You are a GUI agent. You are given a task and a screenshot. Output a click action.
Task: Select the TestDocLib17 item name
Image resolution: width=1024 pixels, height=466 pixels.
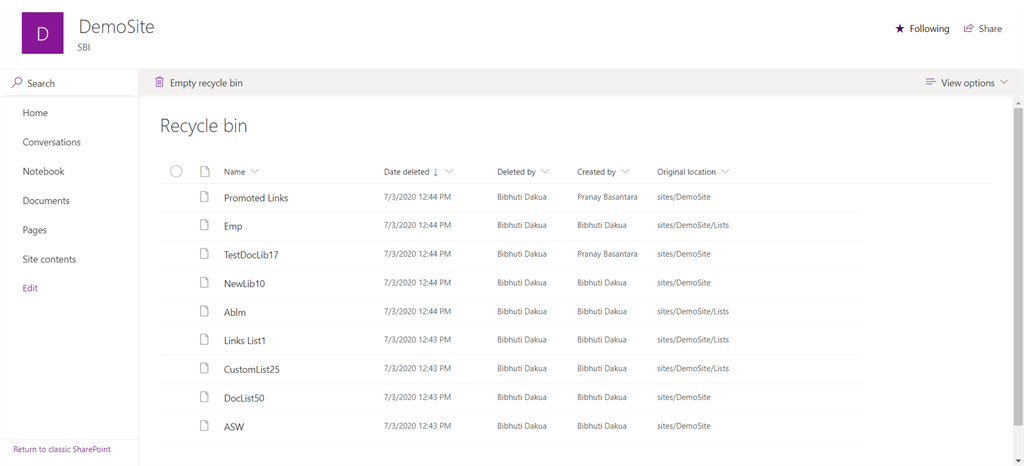(x=251, y=255)
